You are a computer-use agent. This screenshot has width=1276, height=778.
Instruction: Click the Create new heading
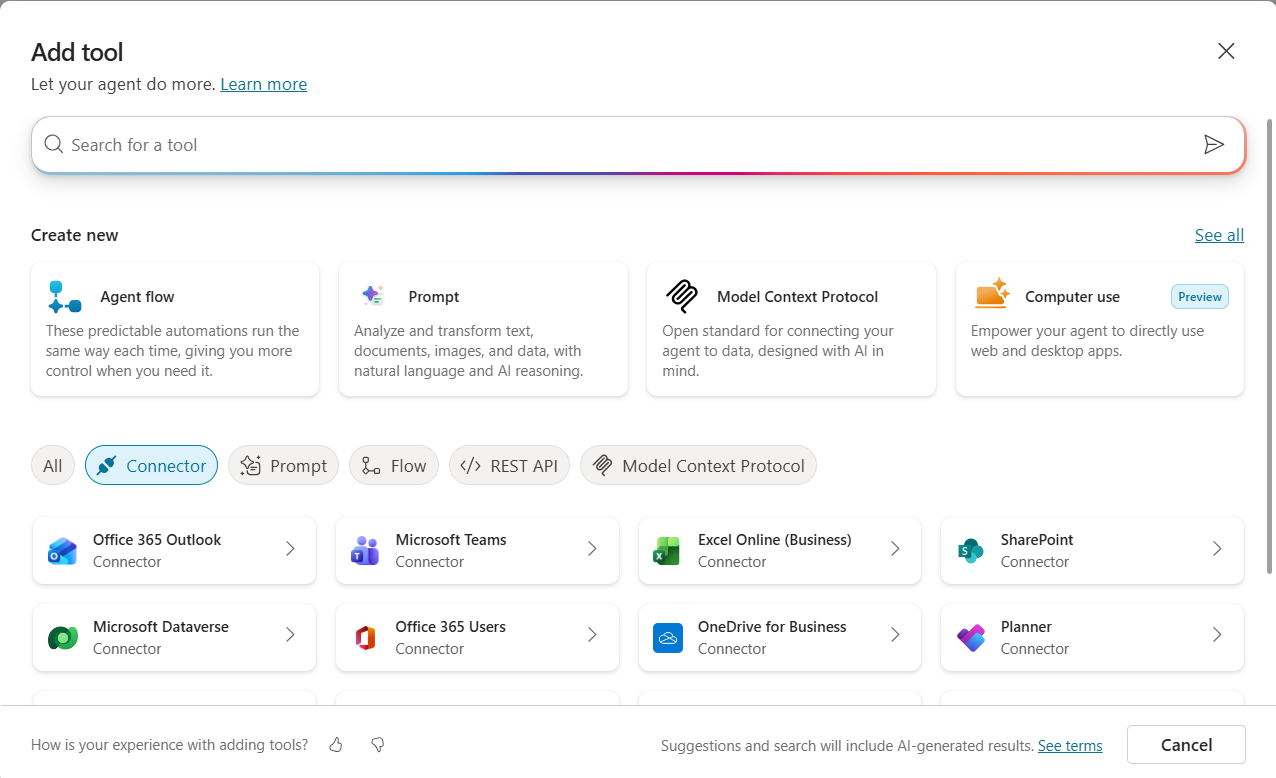pos(75,235)
